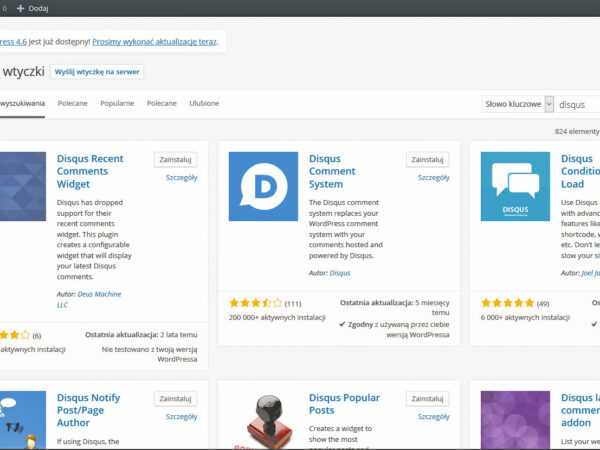Click the Disqus Popular Posts stamp icon
The image size is (600, 450).
pyautogui.click(x=263, y=420)
